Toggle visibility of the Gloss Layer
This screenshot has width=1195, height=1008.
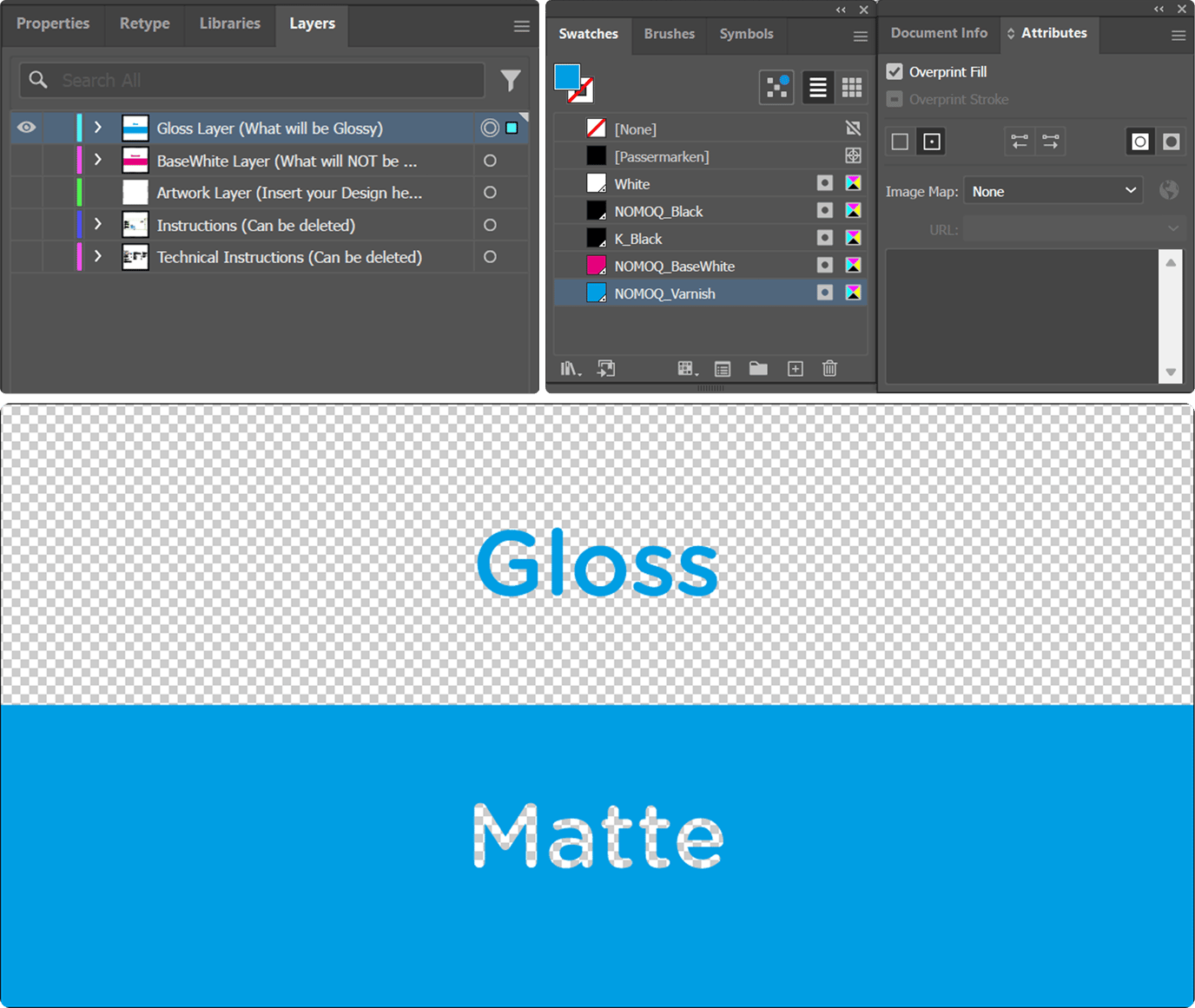[26, 128]
